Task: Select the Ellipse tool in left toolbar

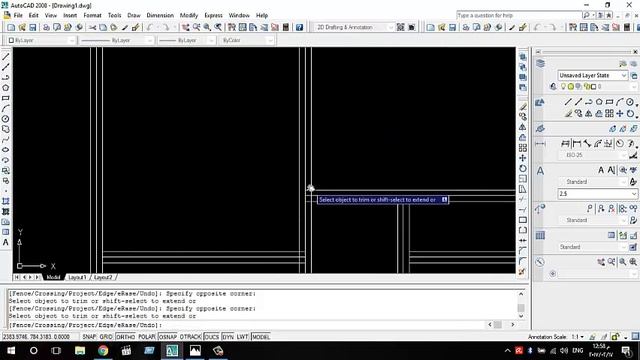Action: coord(6,150)
